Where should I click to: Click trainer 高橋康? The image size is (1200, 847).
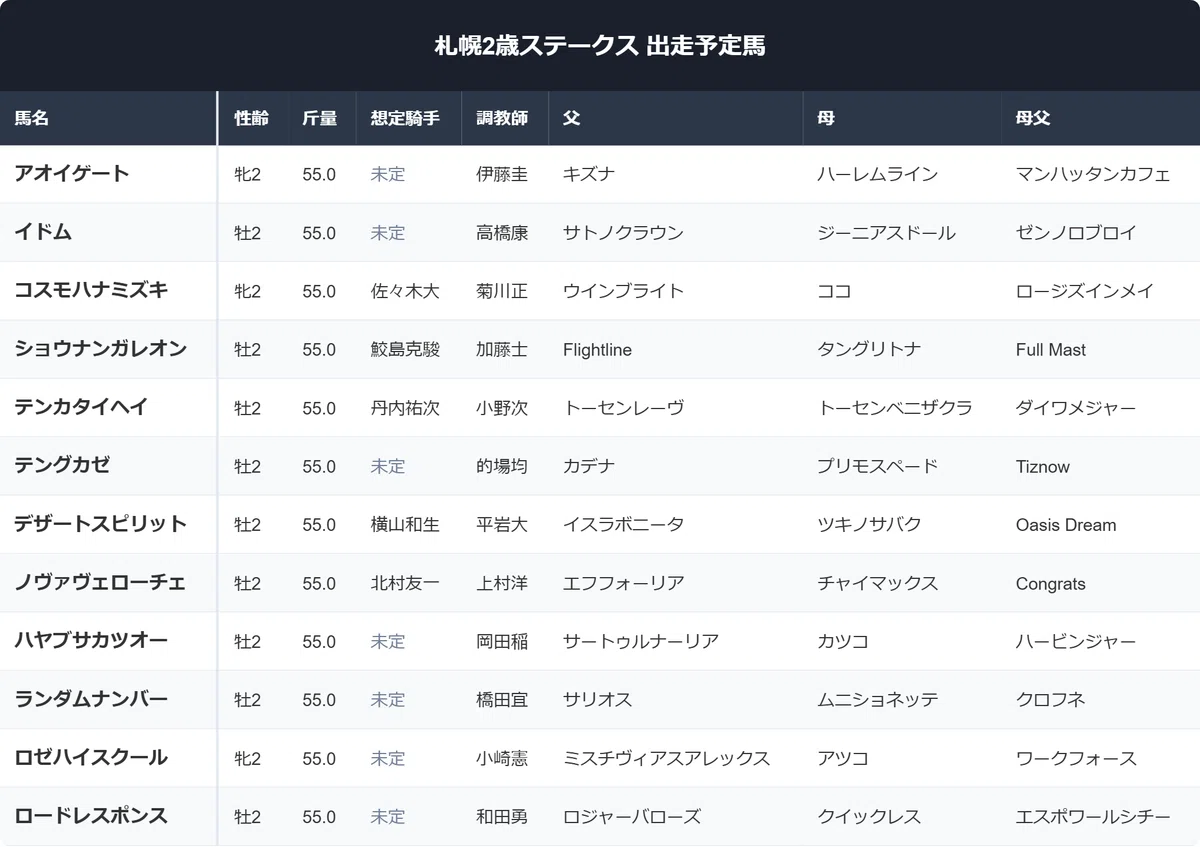point(502,233)
